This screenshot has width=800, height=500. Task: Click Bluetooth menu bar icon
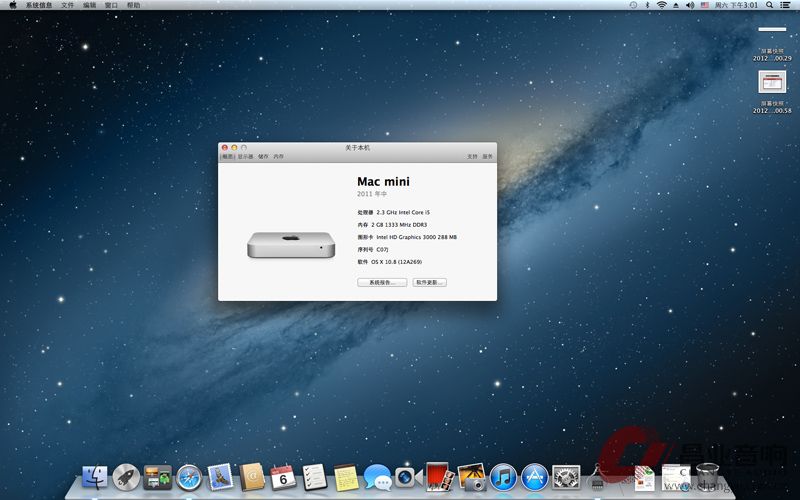pyautogui.click(x=647, y=5)
